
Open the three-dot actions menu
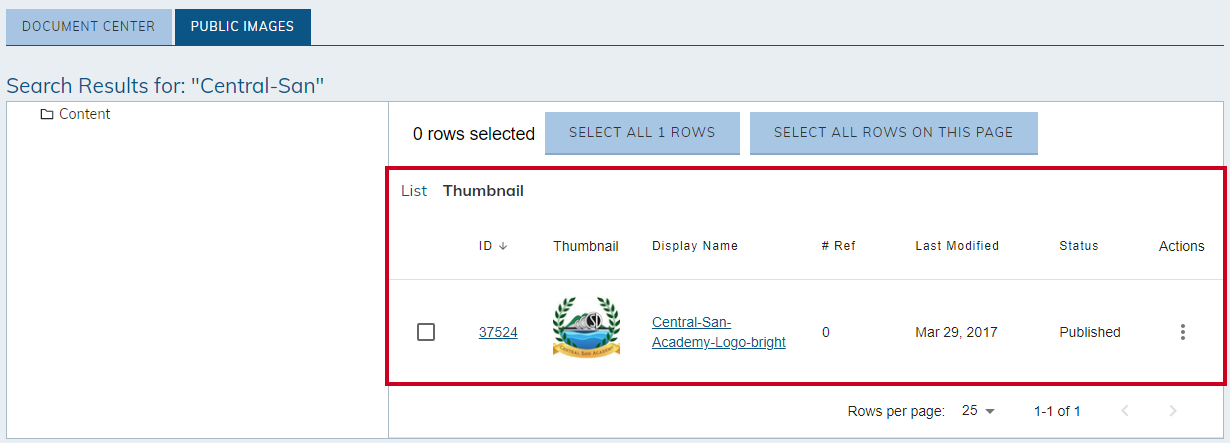point(1183,332)
